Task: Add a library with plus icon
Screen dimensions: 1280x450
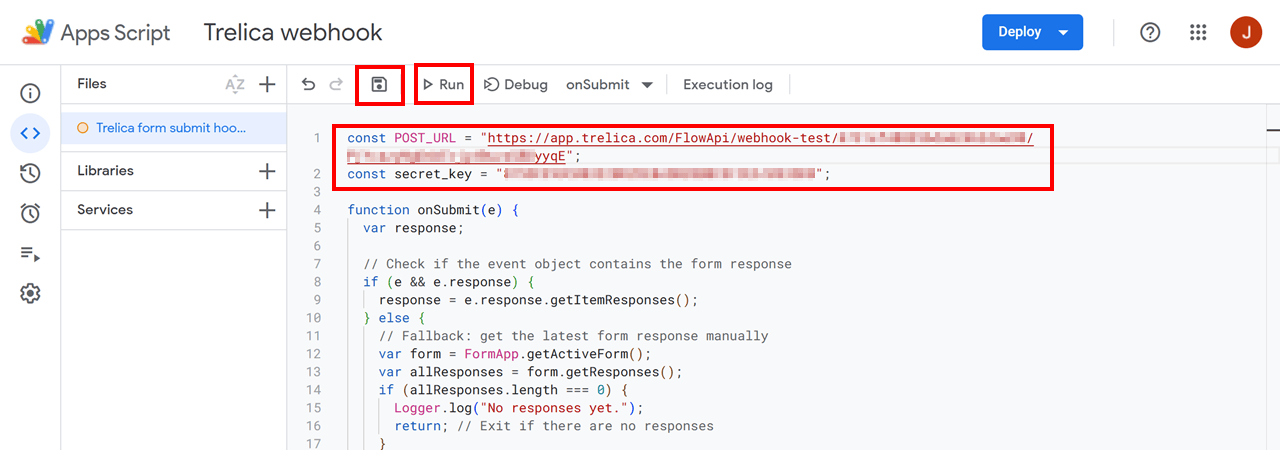Action: pos(267,171)
